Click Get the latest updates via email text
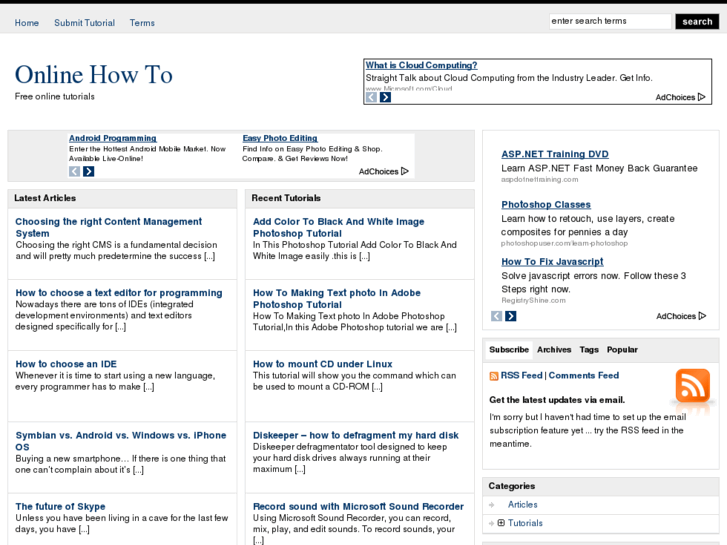The image size is (727, 545). point(557,400)
